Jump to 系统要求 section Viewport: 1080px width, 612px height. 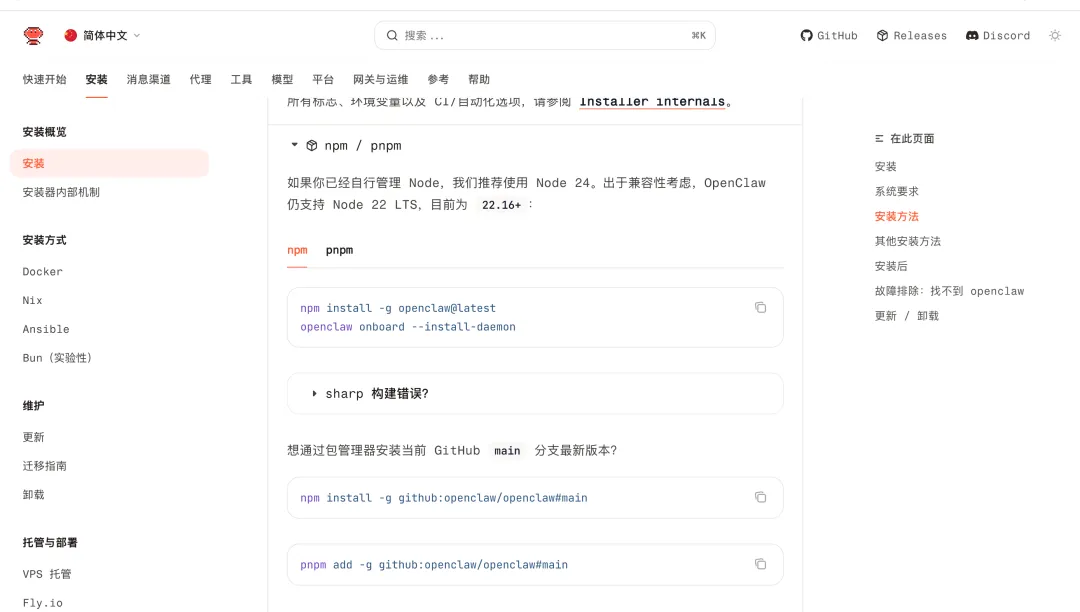897,191
